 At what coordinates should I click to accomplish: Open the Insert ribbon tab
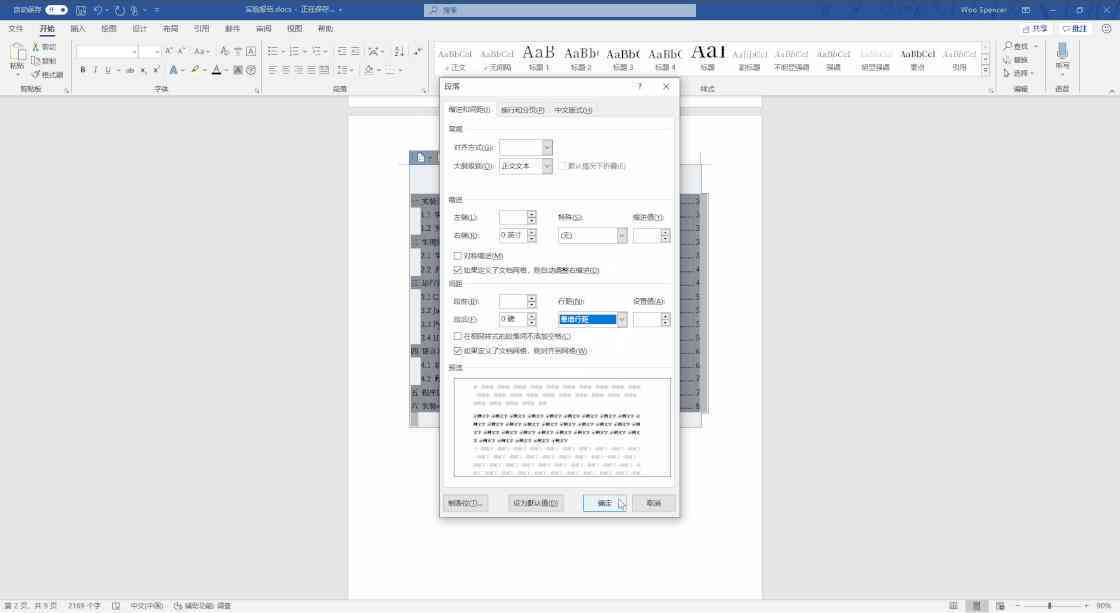[78, 29]
